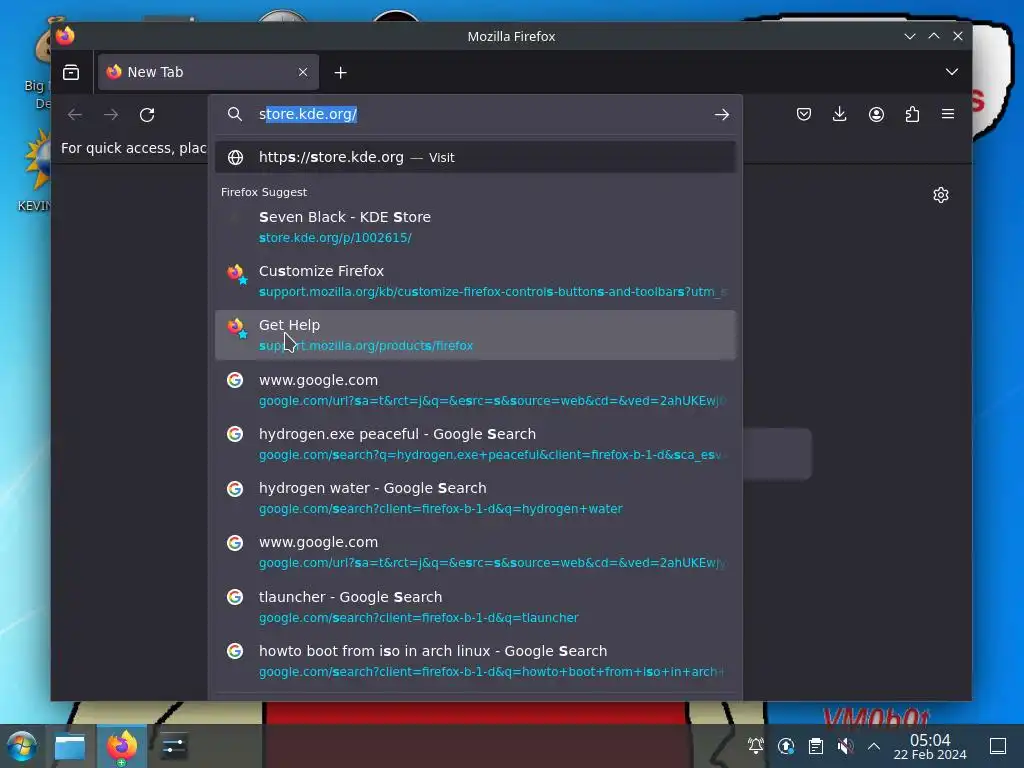This screenshot has height=768, width=1024.
Task: Select tlauncher - Google Search suggestion
Action: [x=475, y=607]
